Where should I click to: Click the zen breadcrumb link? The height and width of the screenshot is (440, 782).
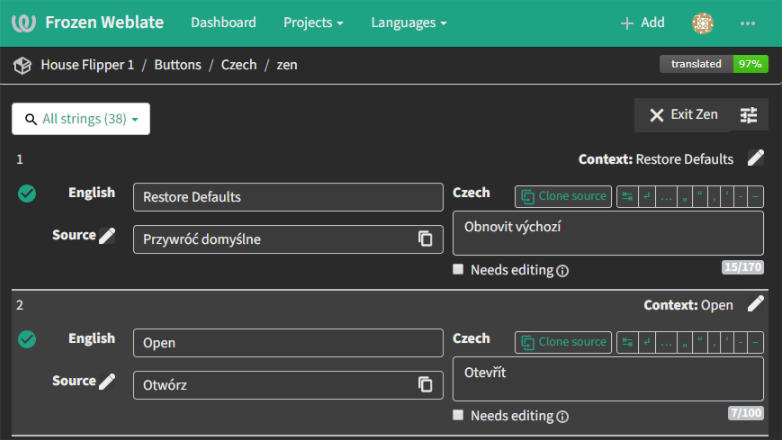coord(287,65)
